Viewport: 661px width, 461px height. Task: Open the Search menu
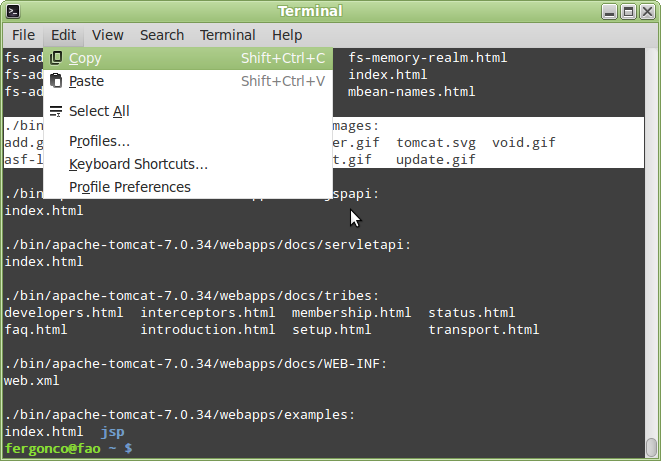(x=162, y=35)
